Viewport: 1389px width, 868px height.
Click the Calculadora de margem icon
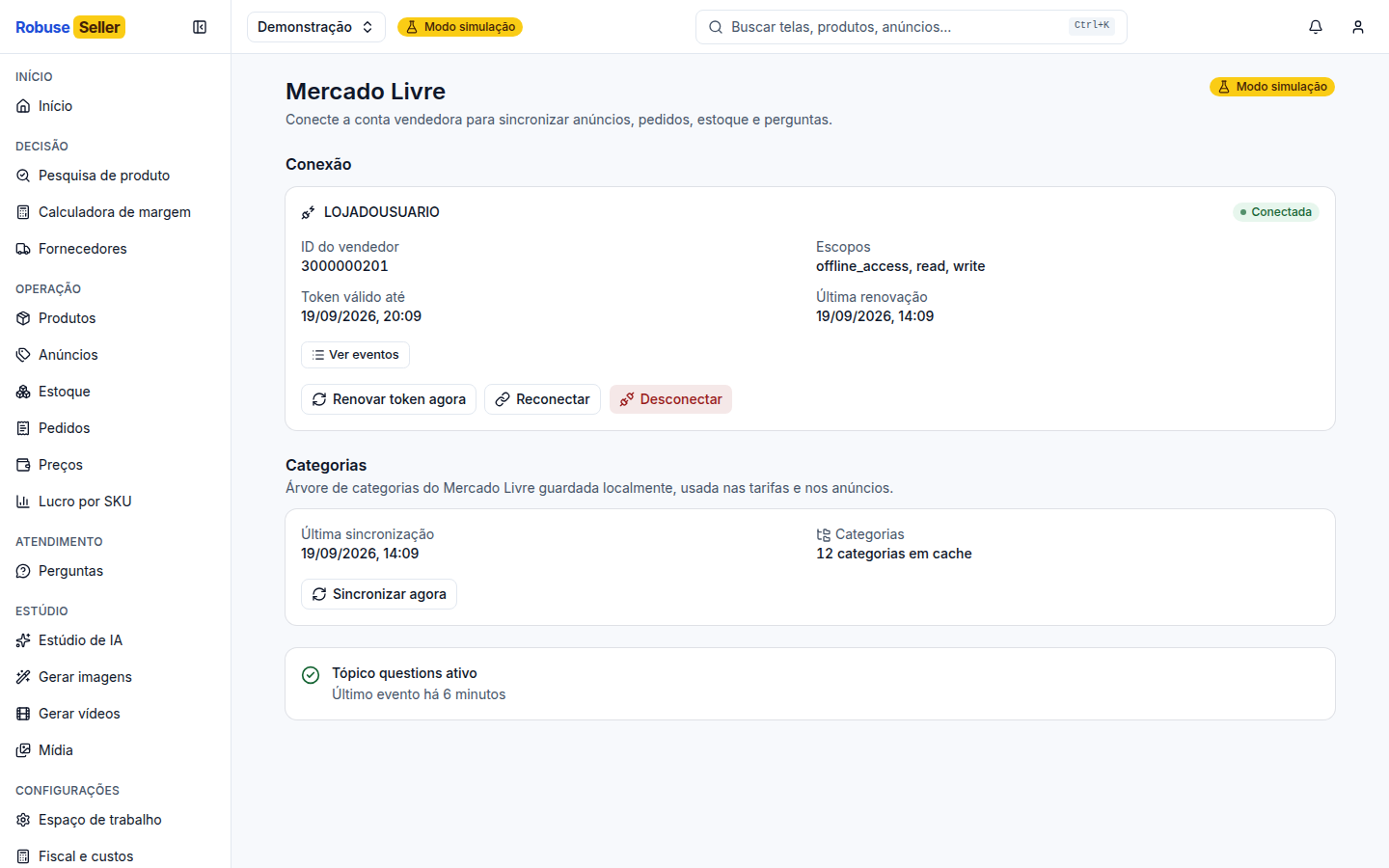(23, 212)
